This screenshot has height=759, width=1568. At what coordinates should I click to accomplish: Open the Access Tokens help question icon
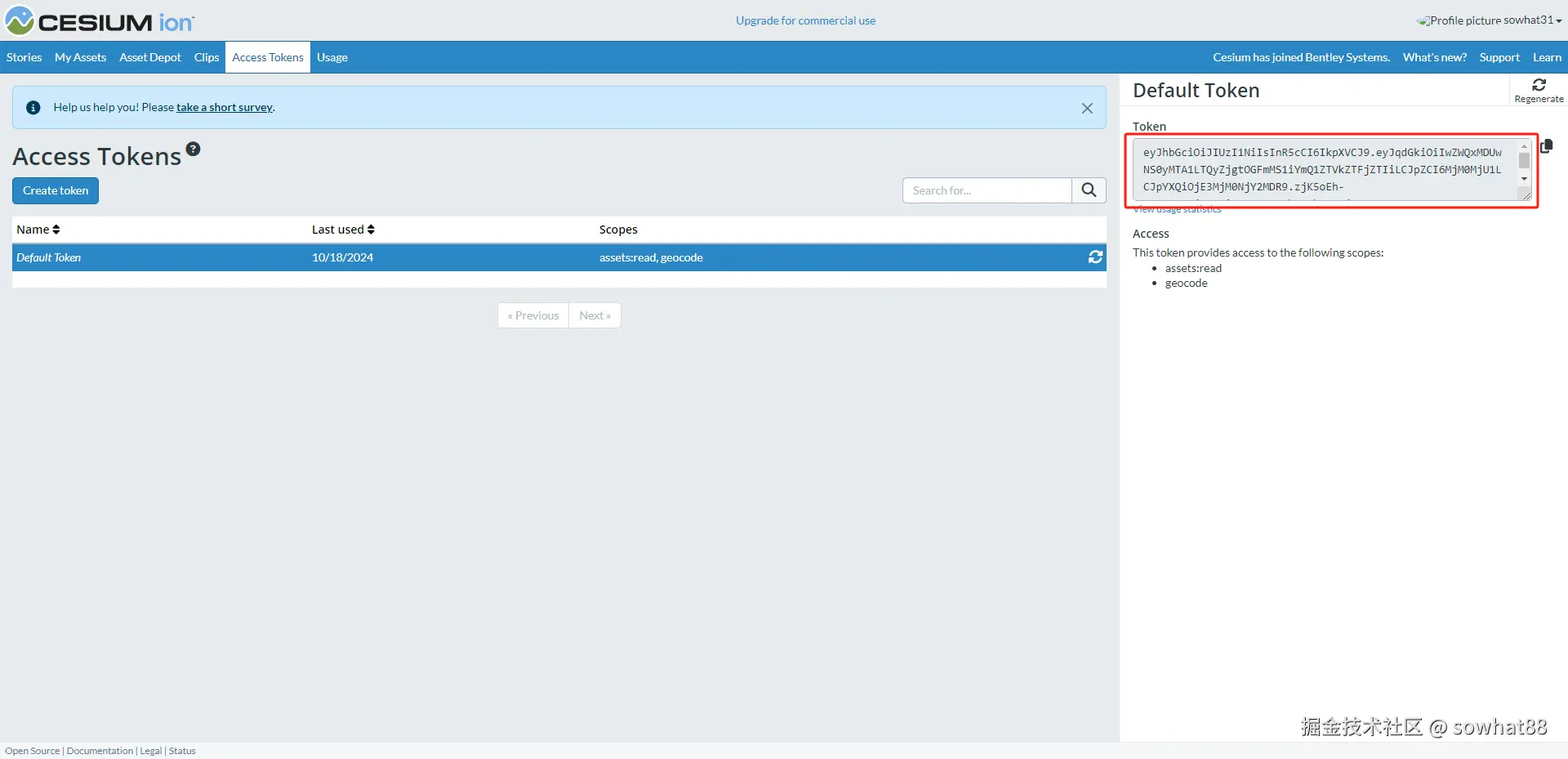click(x=193, y=149)
